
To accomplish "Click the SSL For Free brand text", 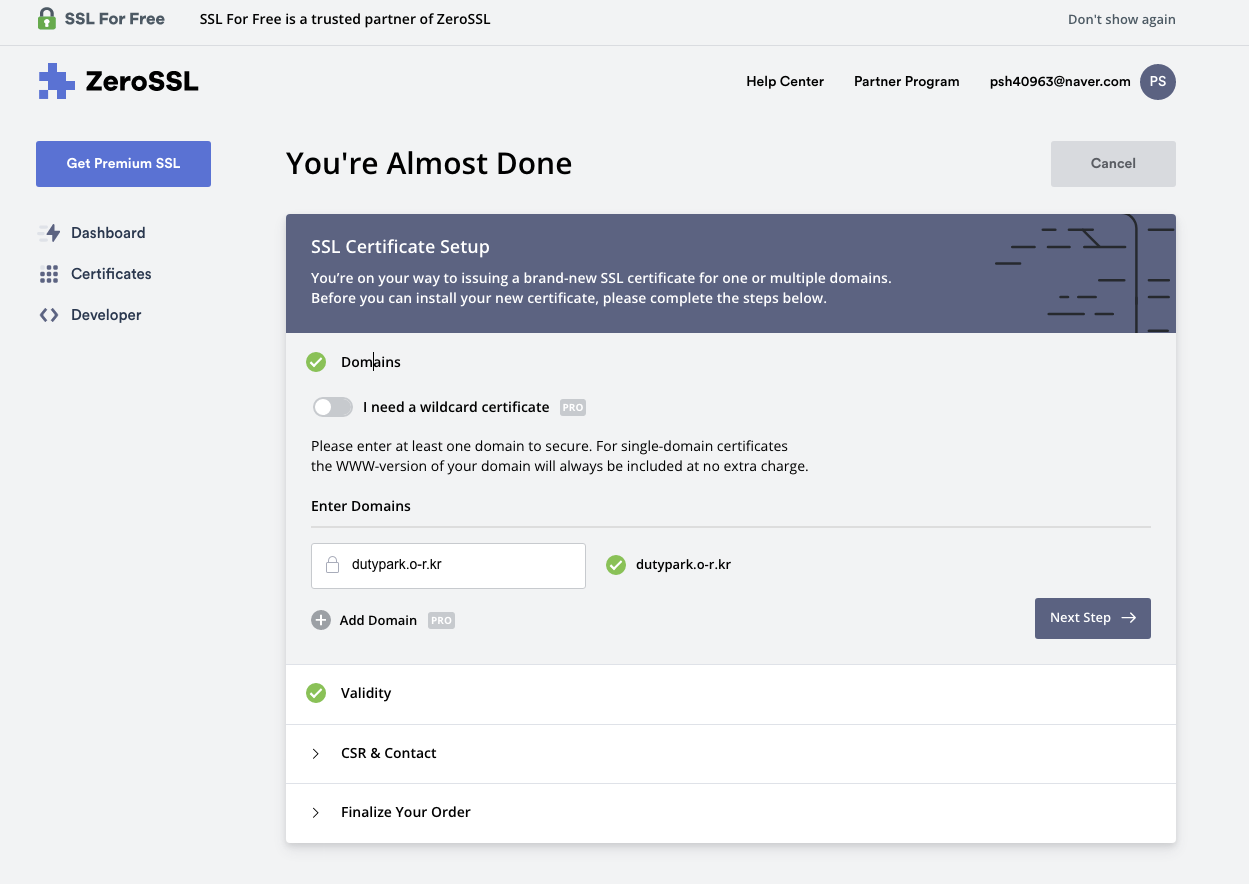I will click(x=115, y=19).
